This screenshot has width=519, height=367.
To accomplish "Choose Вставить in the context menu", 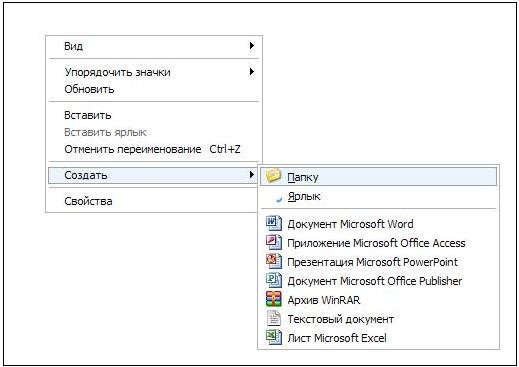I will tap(154, 115).
